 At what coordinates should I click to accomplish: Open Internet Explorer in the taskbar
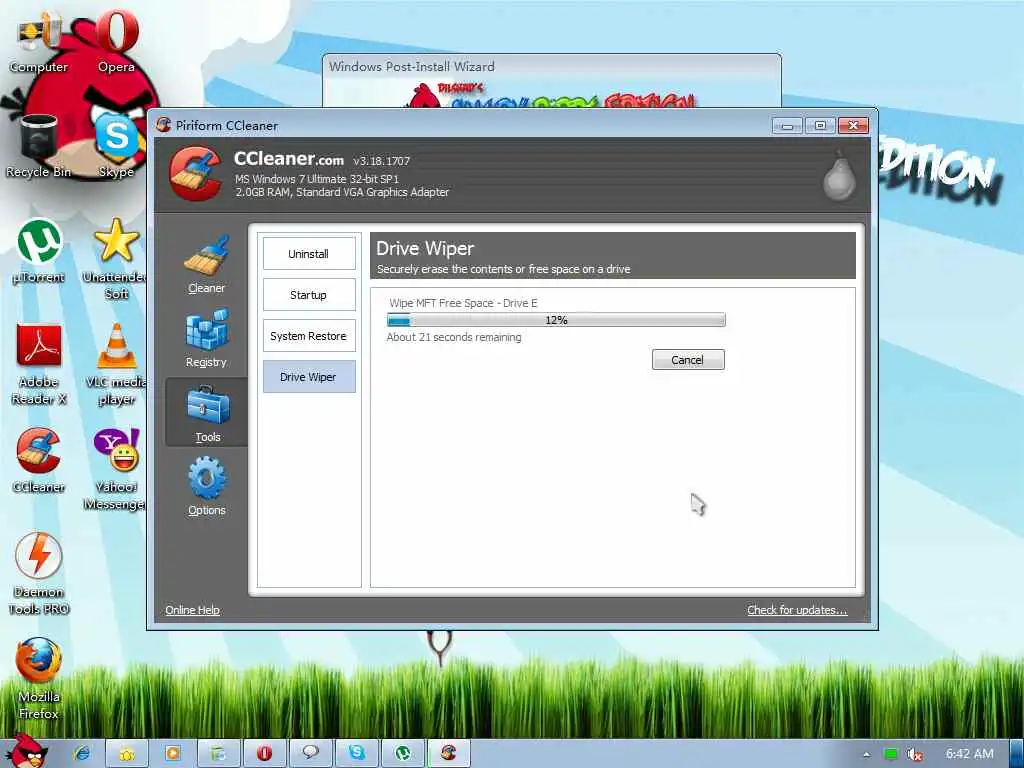pyautogui.click(x=82, y=753)
